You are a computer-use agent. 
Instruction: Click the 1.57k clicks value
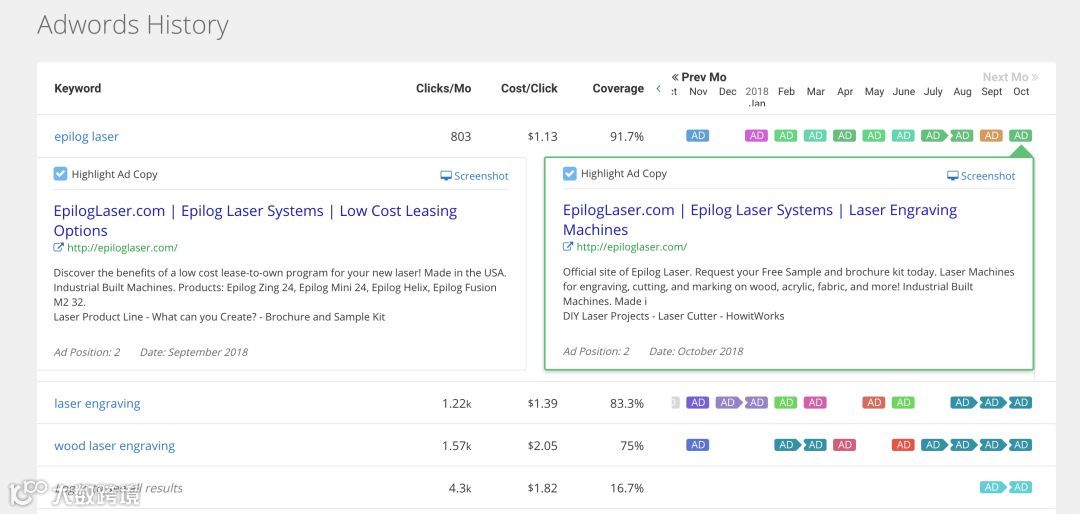click(457, 446)
